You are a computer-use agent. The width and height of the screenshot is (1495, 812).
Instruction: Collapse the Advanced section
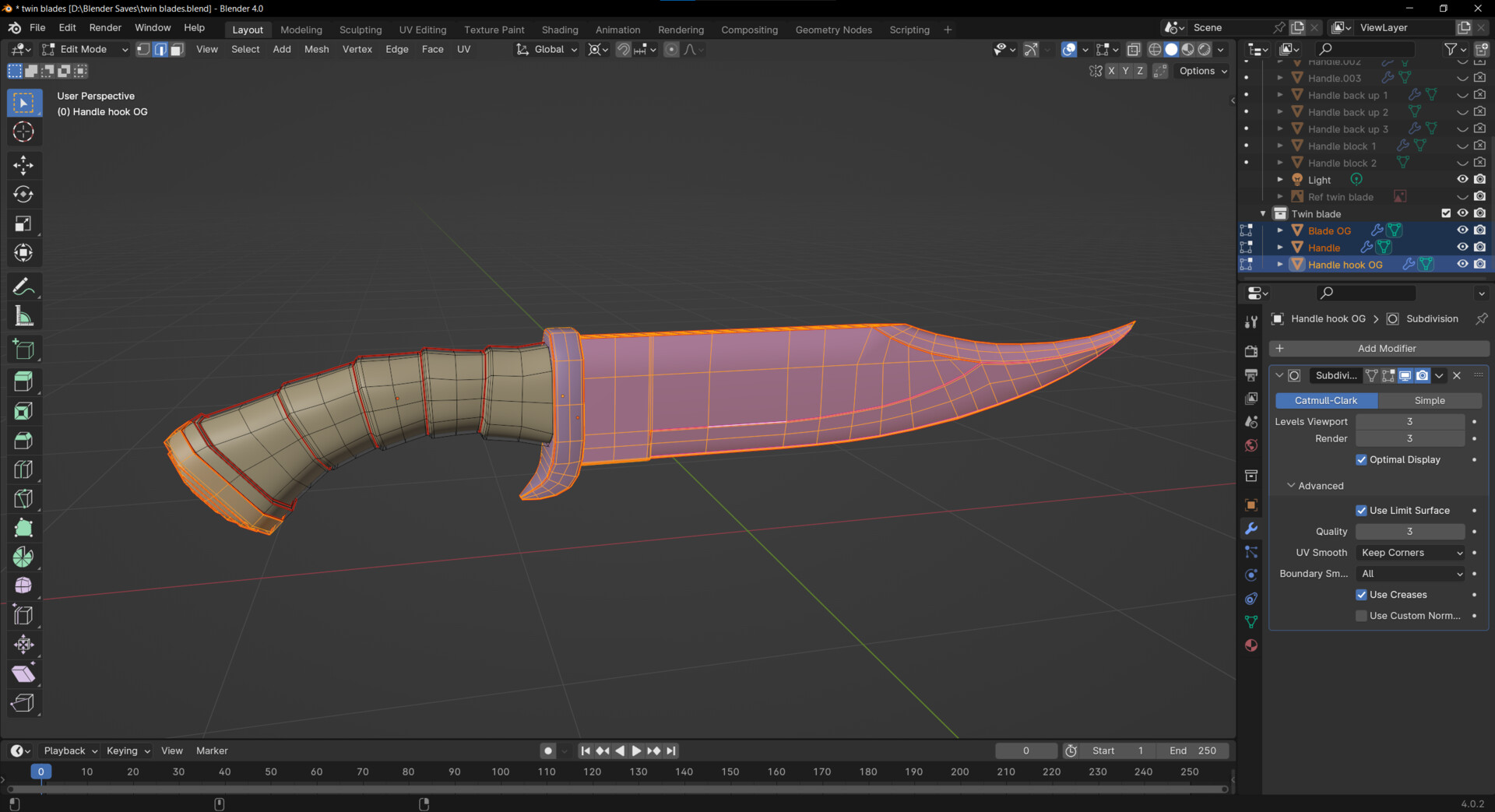pos(1315,486)
